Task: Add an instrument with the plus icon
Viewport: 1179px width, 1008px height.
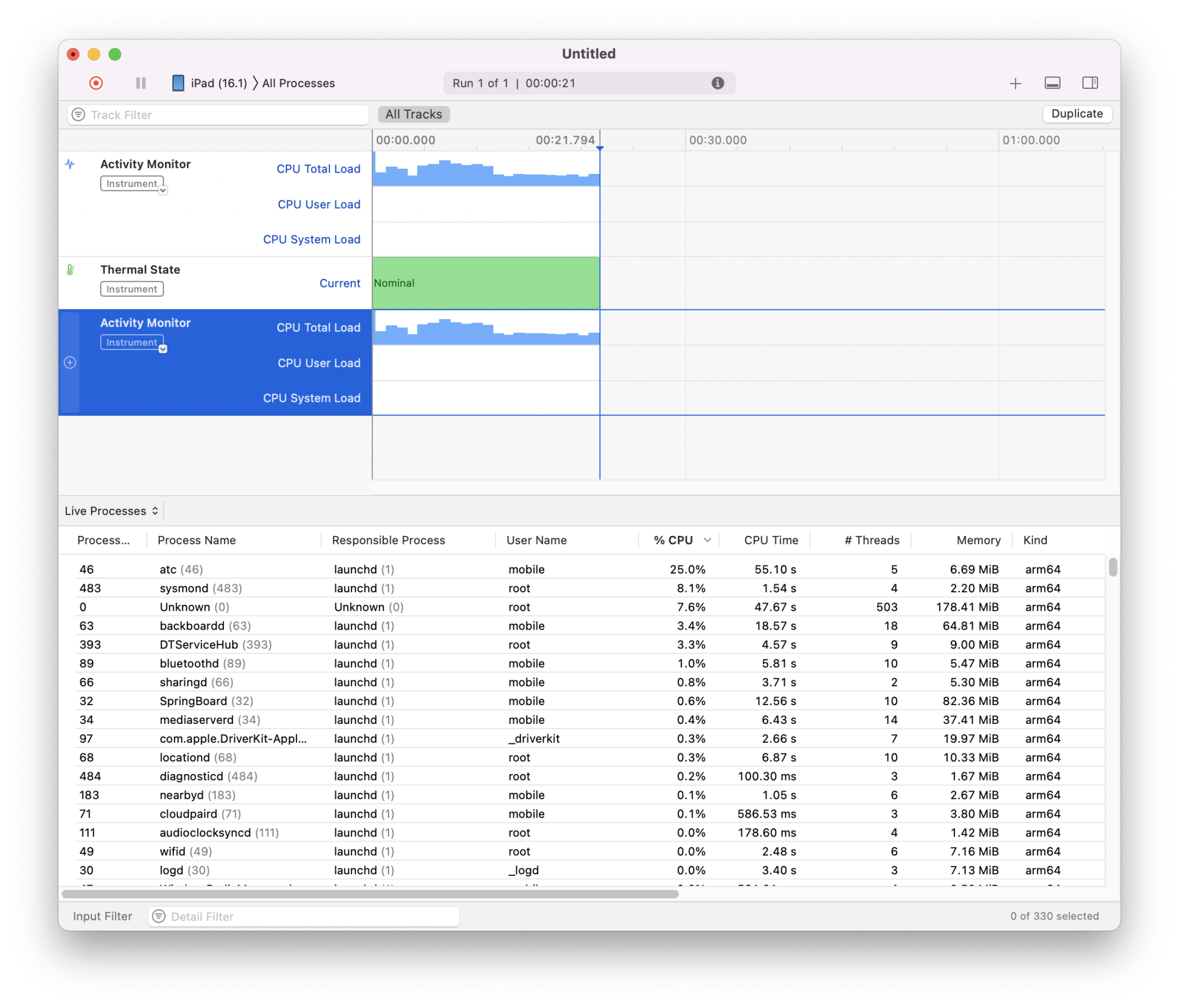Action: coord(1015,84)
